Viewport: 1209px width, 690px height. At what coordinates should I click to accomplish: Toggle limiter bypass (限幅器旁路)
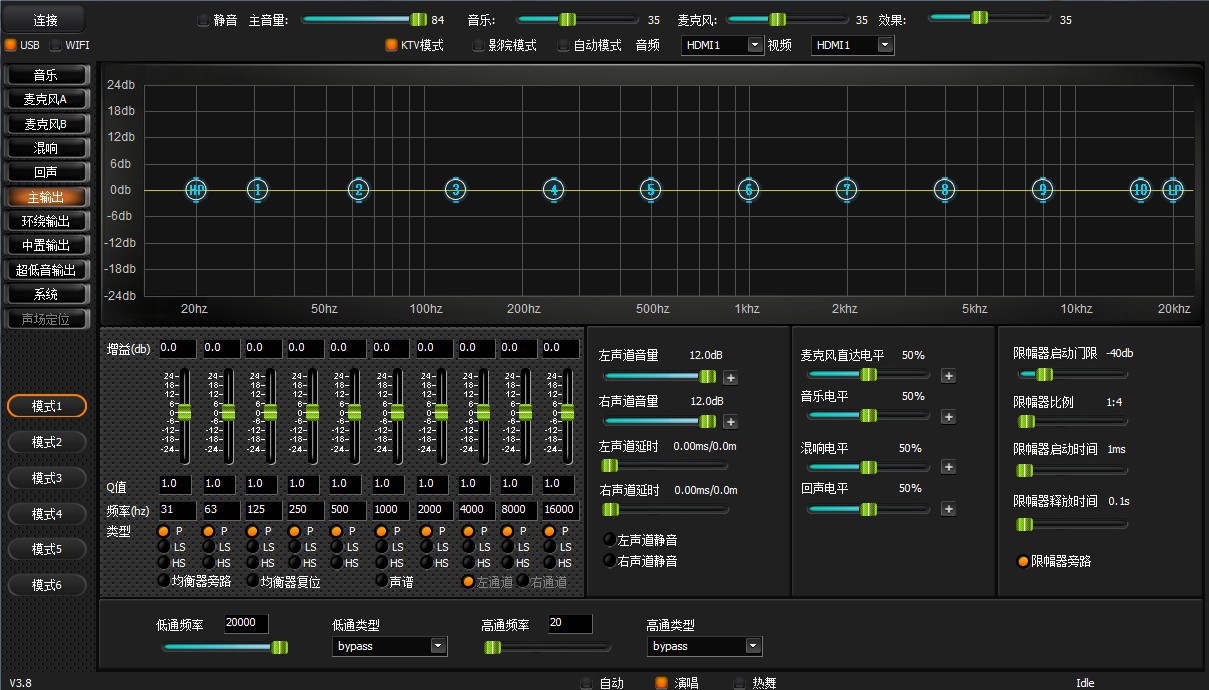(x=1023, y=561)
